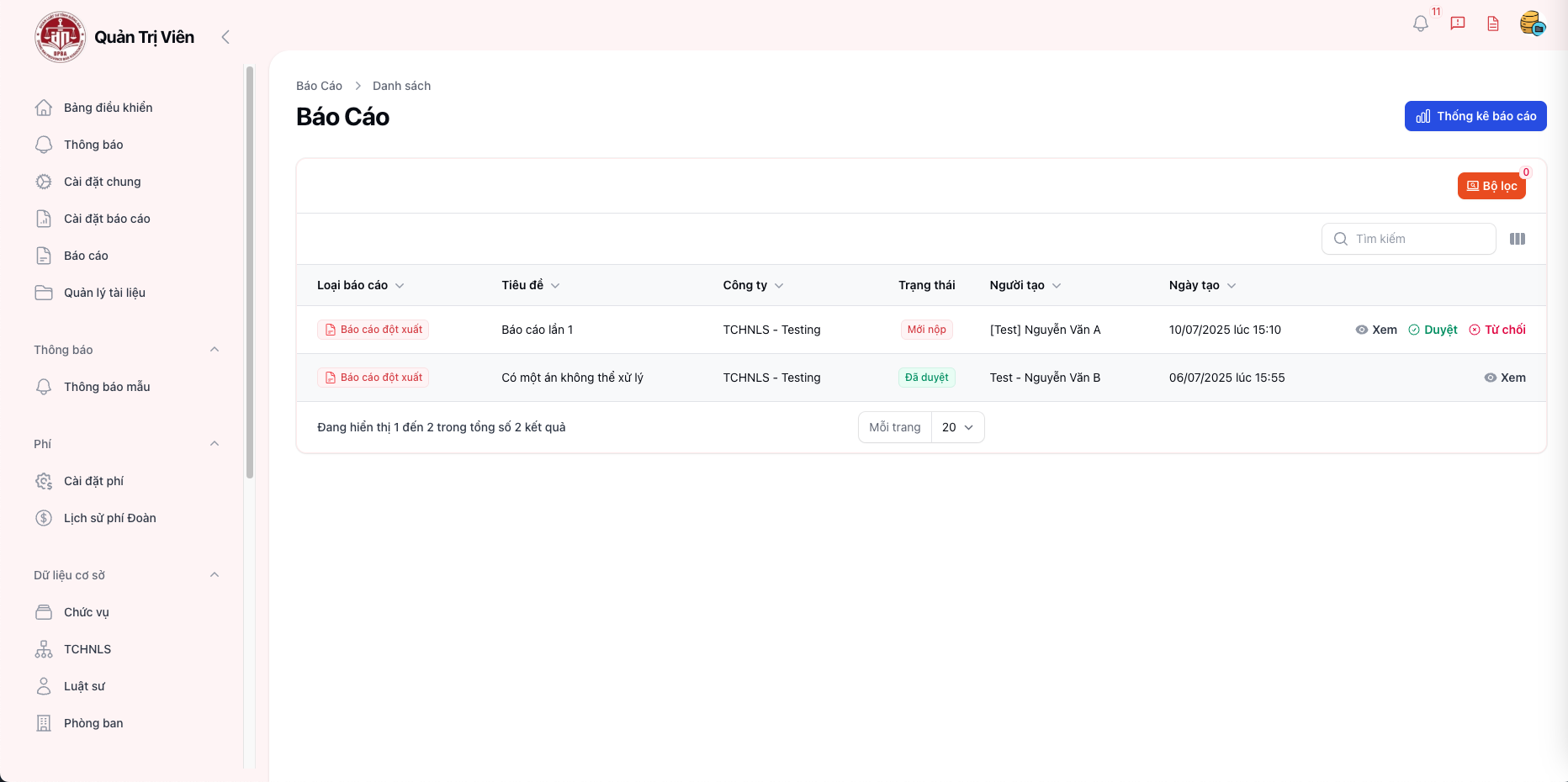Open the notifications bell in header

tap(1421, 24)
